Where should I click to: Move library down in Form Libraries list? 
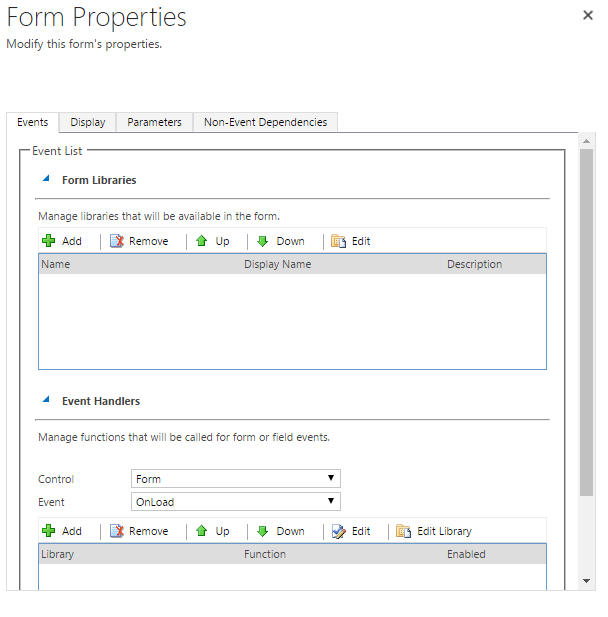tap(281, 241)
